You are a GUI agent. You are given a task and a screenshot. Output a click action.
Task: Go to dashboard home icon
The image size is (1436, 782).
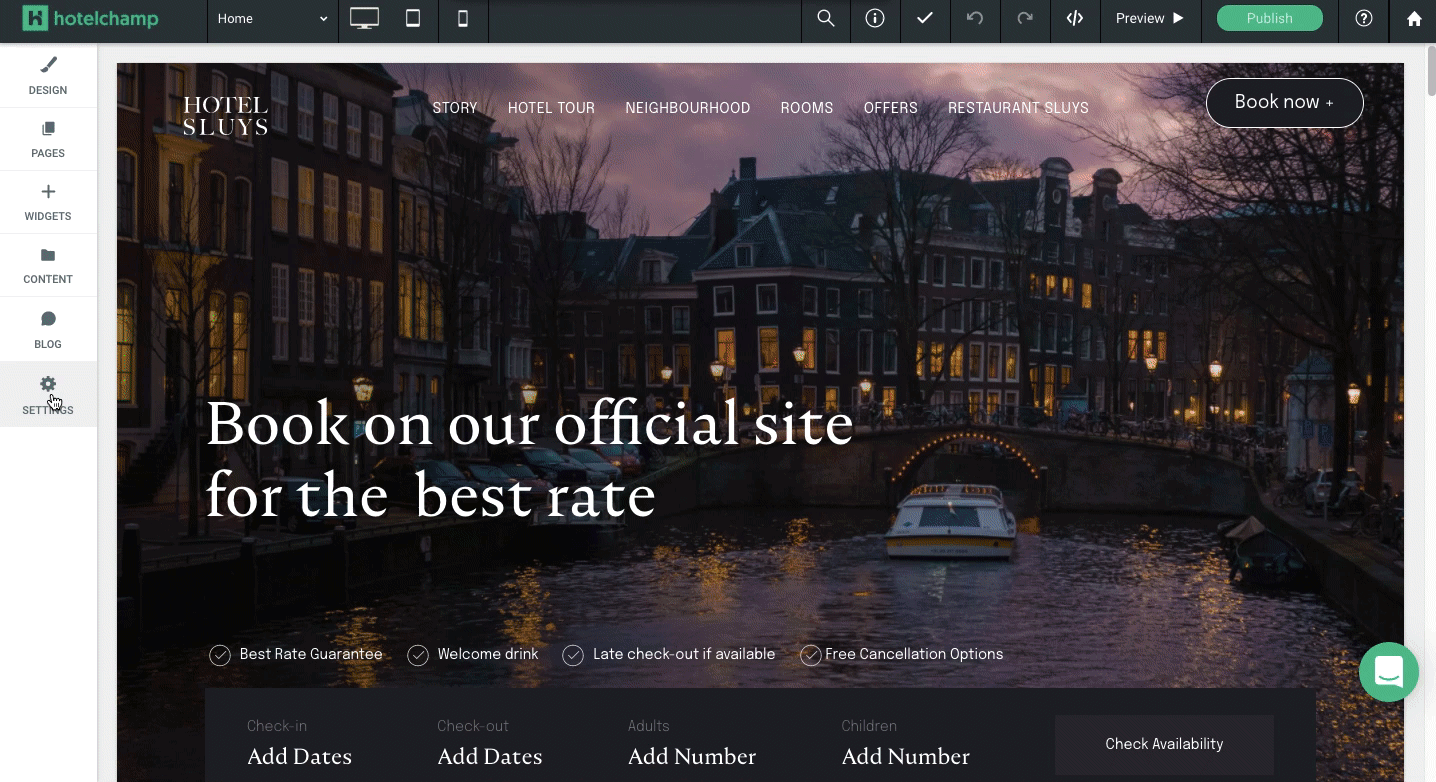coord(1413,18)
